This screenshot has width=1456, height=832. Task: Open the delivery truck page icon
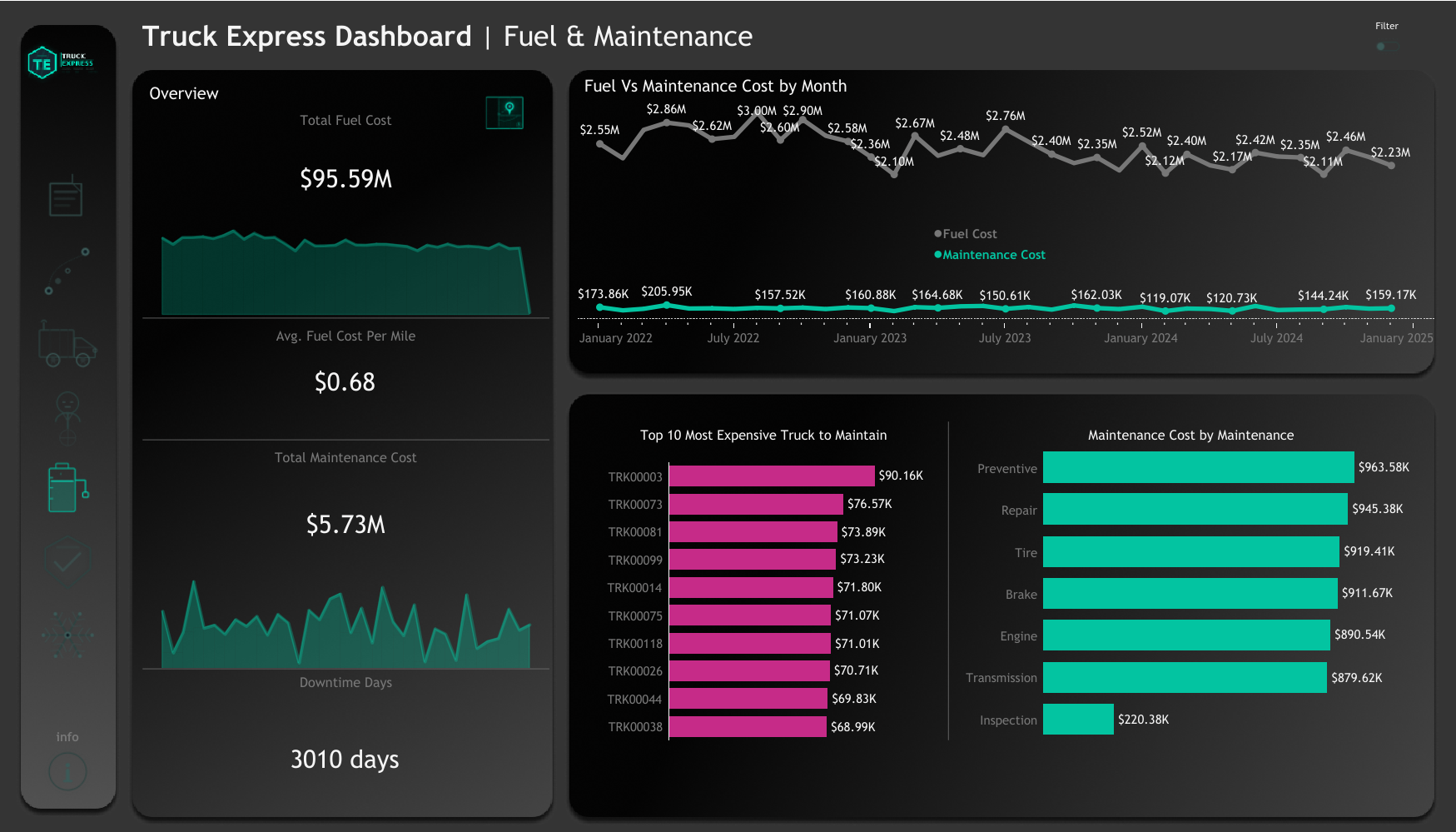[x=67, y=344]
